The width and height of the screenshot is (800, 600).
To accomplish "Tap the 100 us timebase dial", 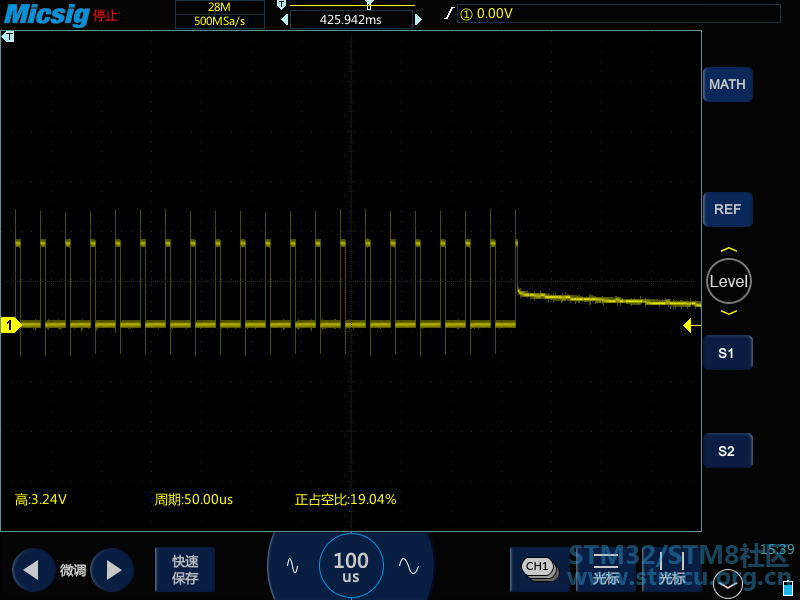I will [x=351, y=566].
